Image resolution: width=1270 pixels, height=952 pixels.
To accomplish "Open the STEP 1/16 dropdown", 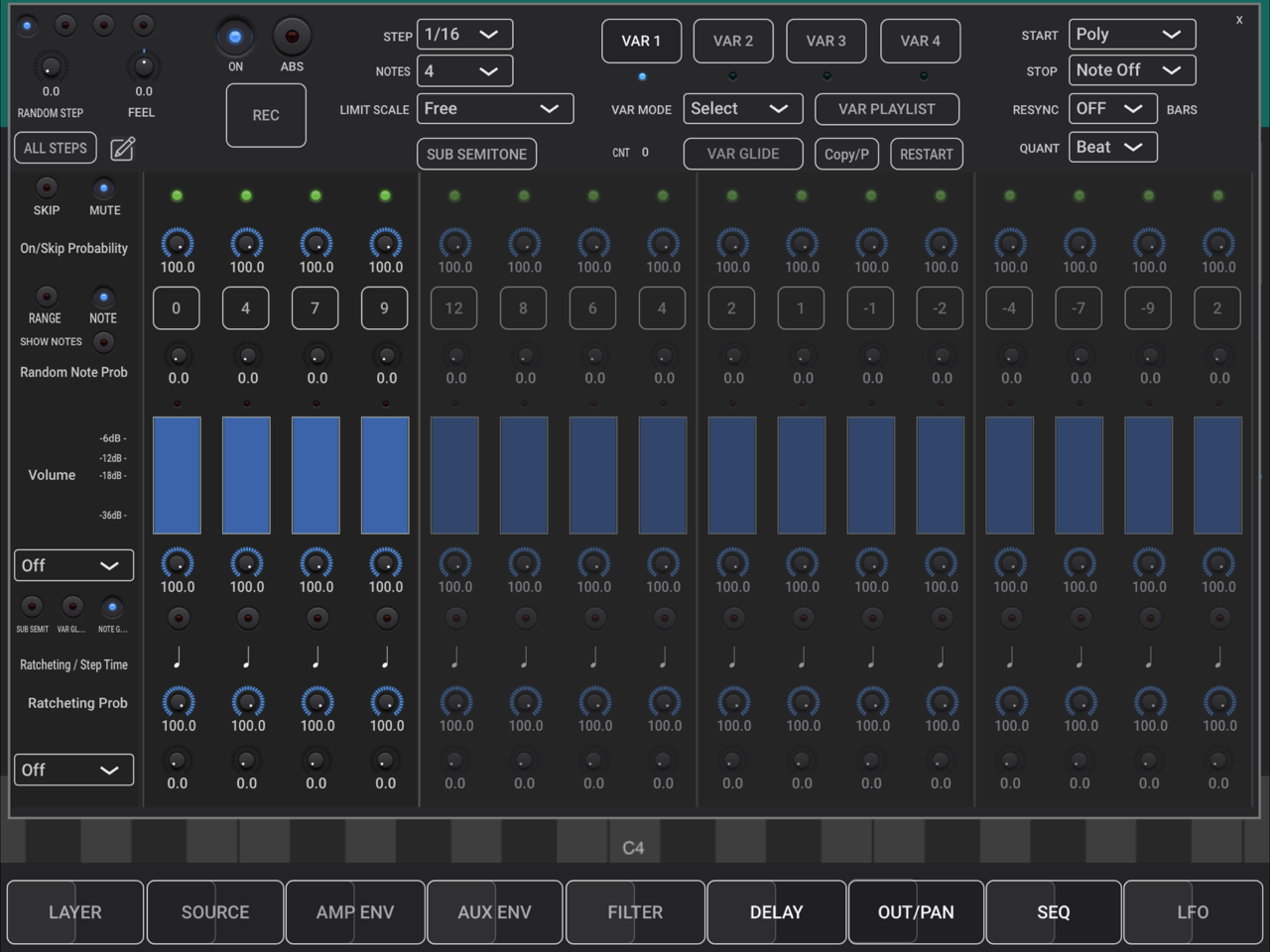I will click(464, 35).
